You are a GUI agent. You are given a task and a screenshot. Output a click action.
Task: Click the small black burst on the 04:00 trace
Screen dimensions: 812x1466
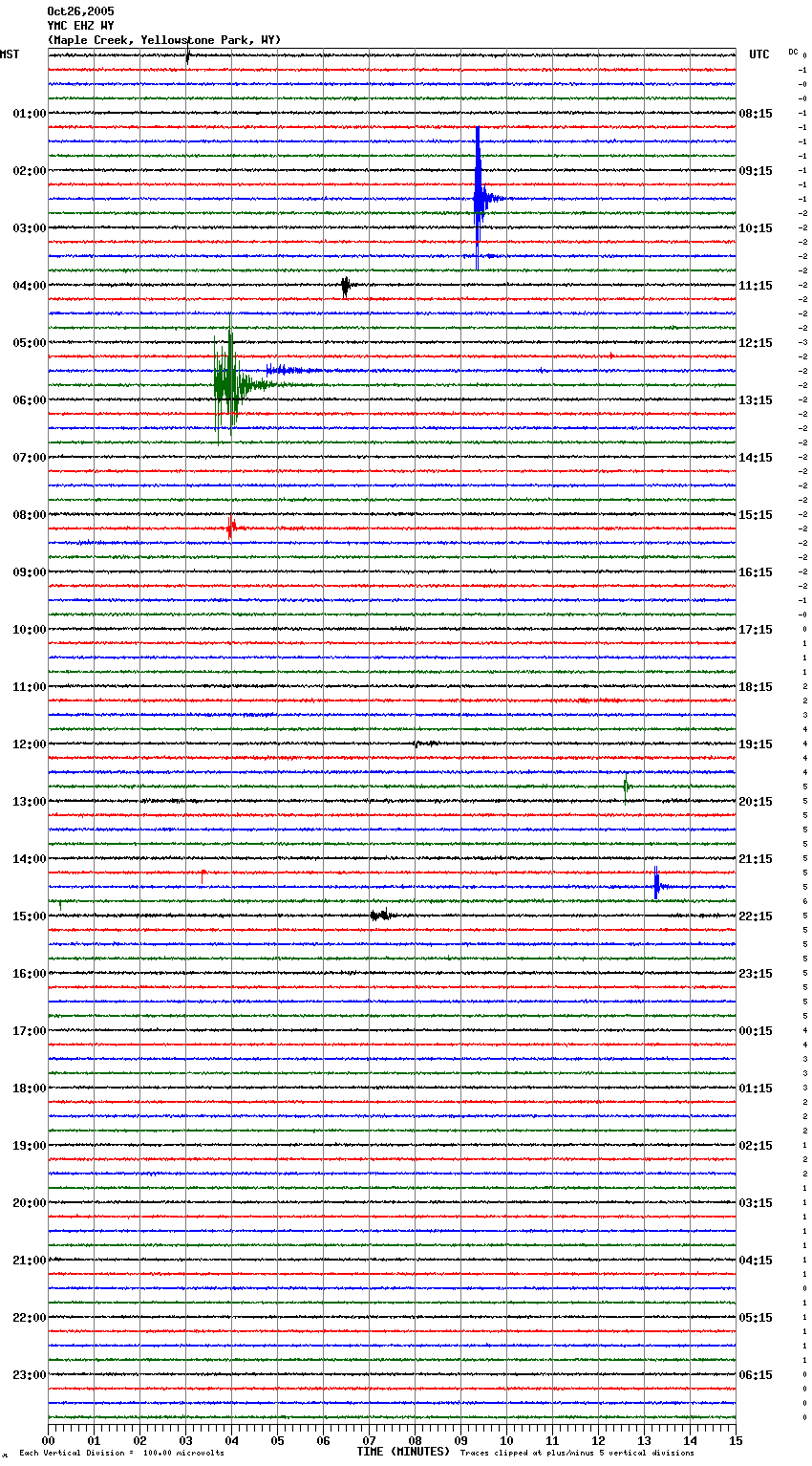coord(346,285)
